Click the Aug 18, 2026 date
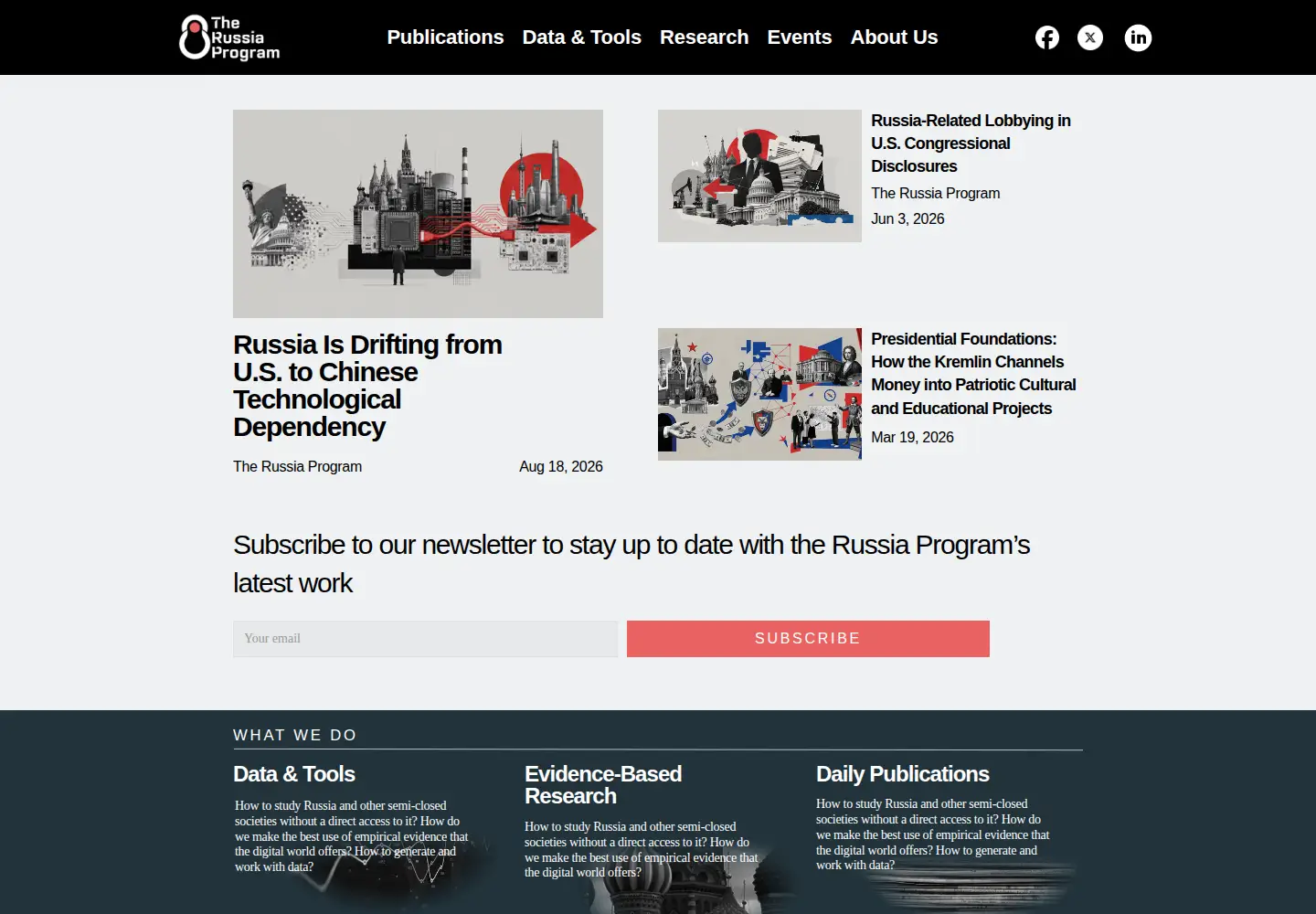 click(x=561, y=467)
